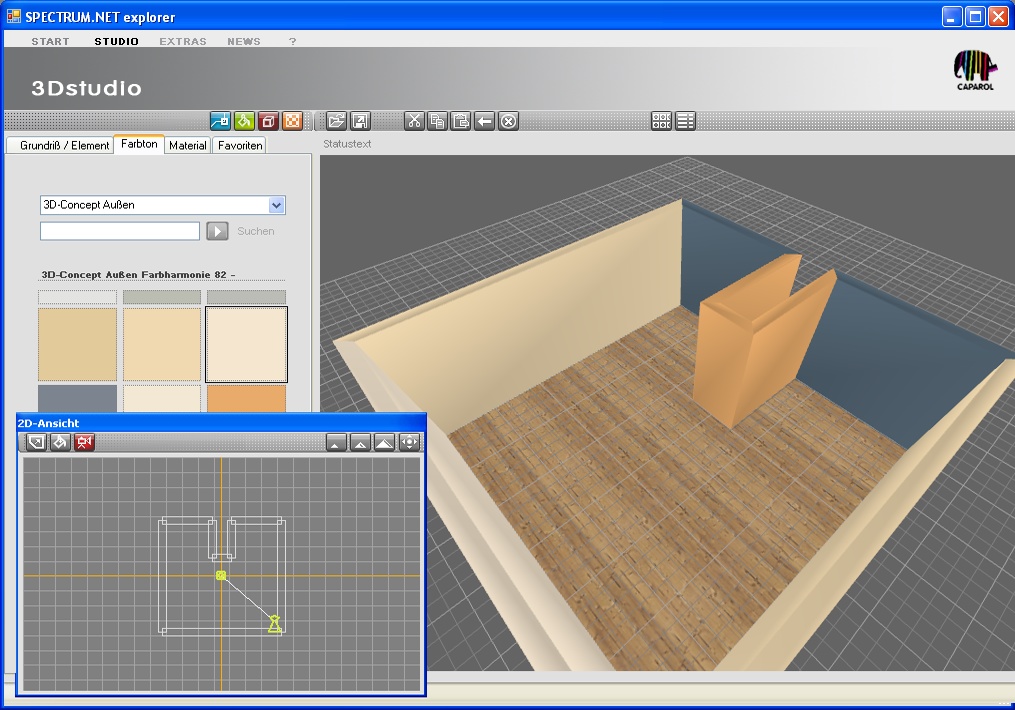1015x710 pixels.
Task: Open the EXTRAS menu
Action: click(183, 41)
